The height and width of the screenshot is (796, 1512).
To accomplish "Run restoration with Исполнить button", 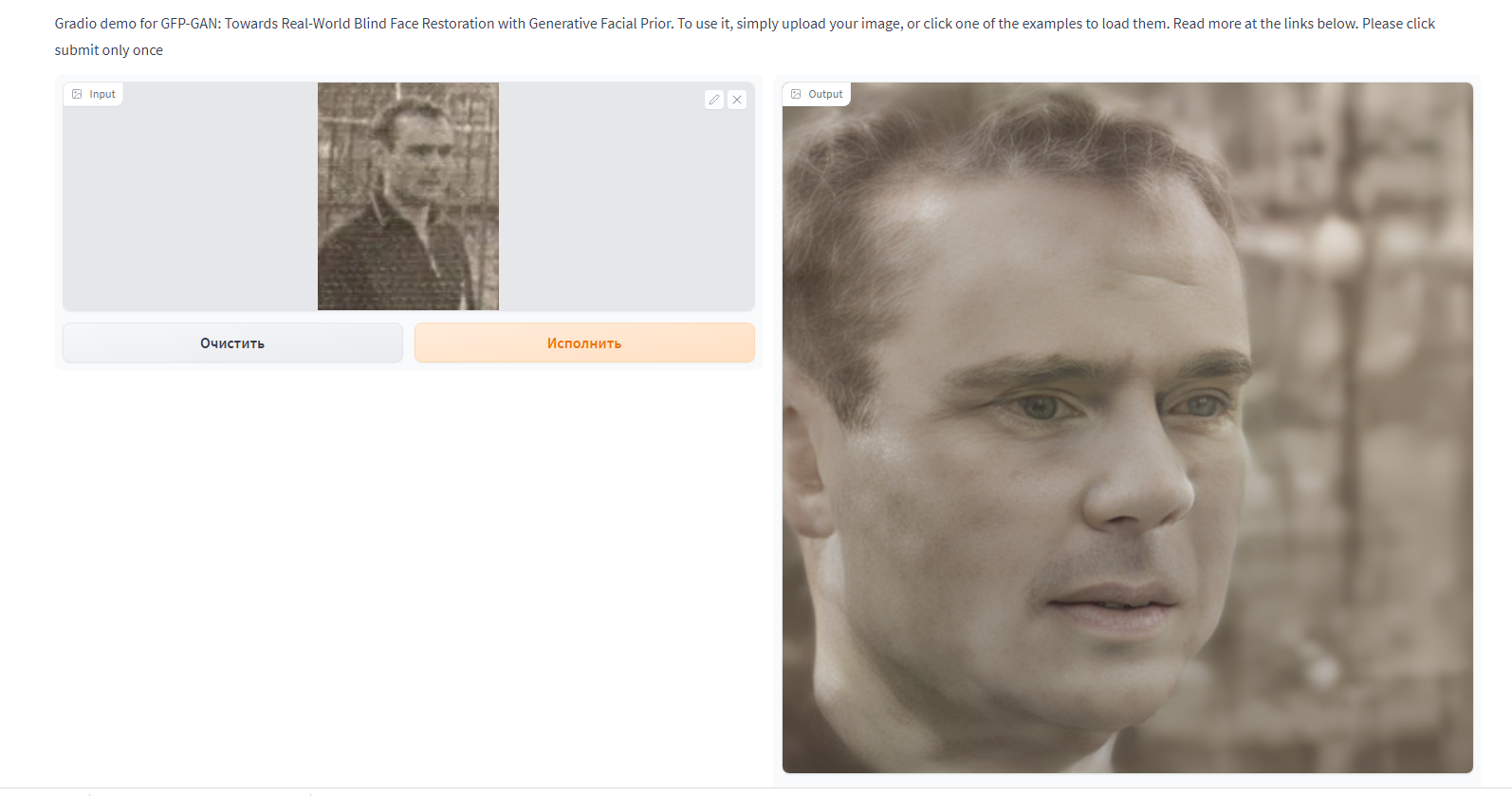I will [x=584, y=342].
